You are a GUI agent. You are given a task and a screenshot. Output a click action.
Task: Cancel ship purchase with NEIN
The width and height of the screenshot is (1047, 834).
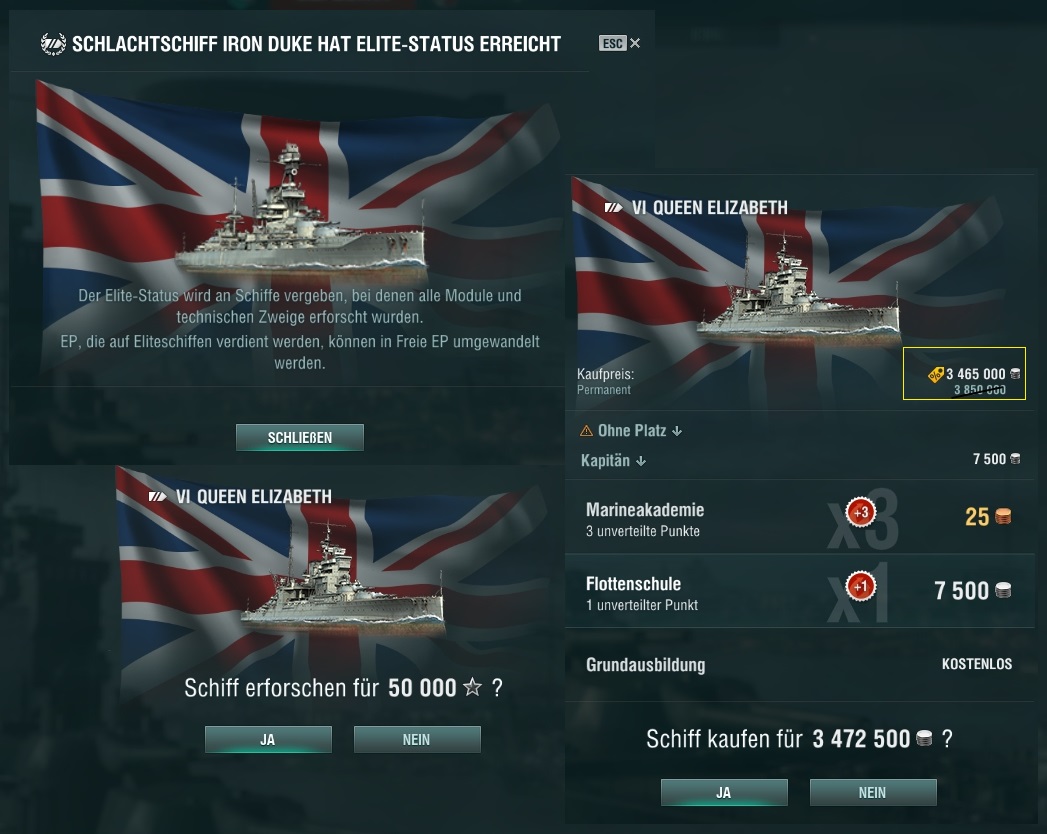point(873,793)
